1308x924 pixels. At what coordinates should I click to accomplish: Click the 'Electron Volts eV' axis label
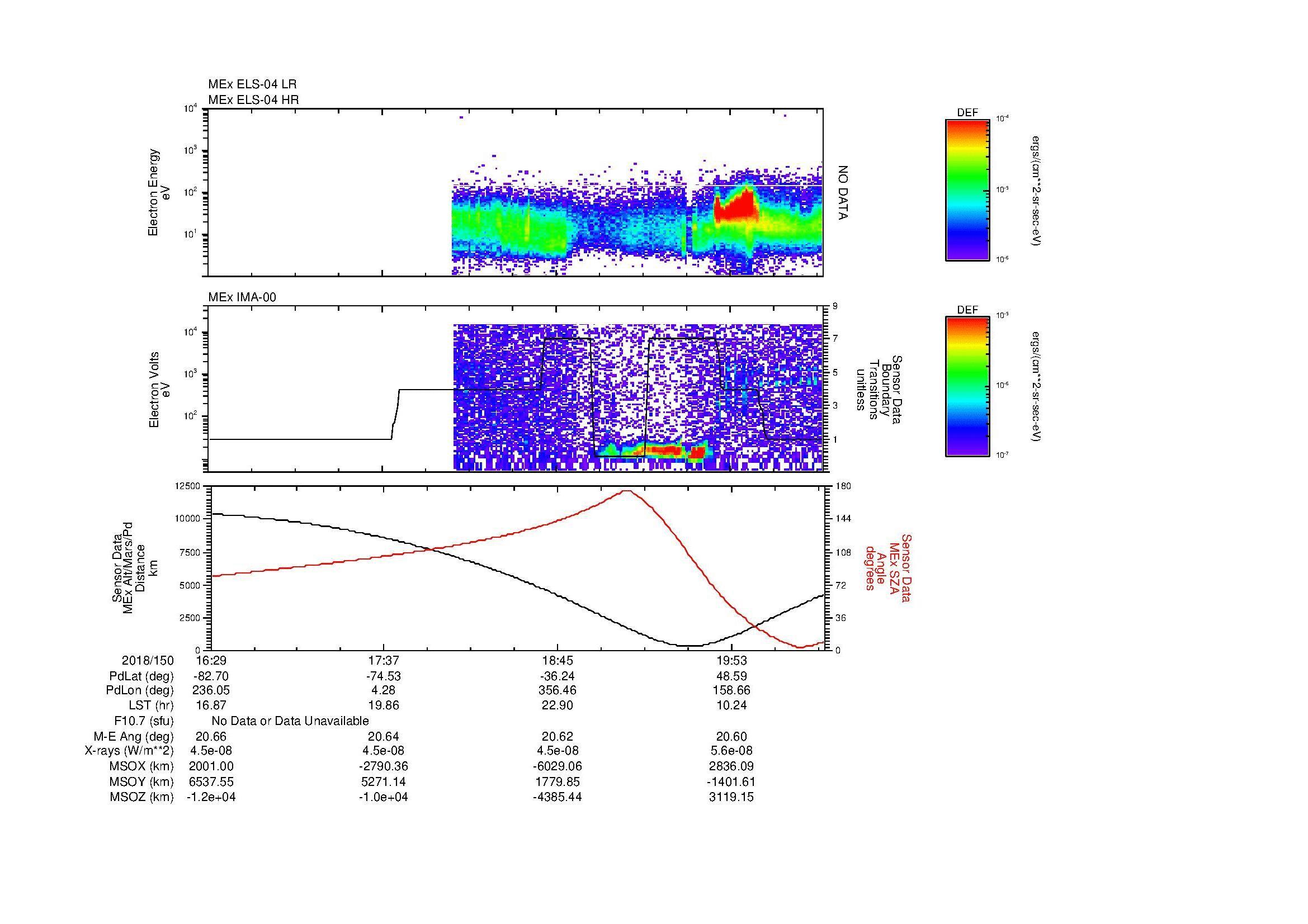pos(159,390)
